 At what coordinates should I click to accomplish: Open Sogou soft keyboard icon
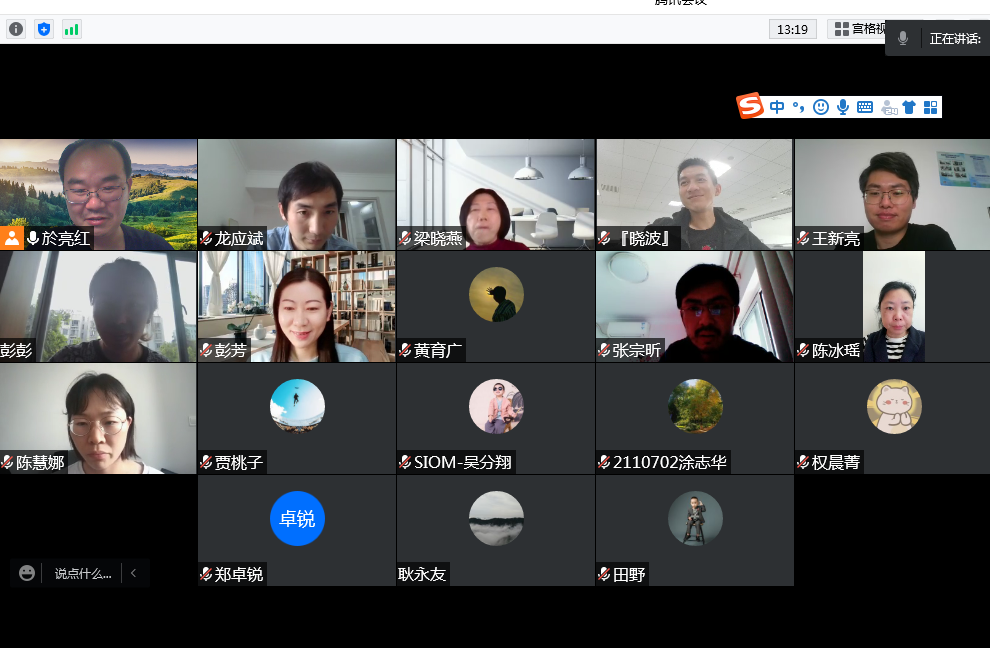(865, 107)
